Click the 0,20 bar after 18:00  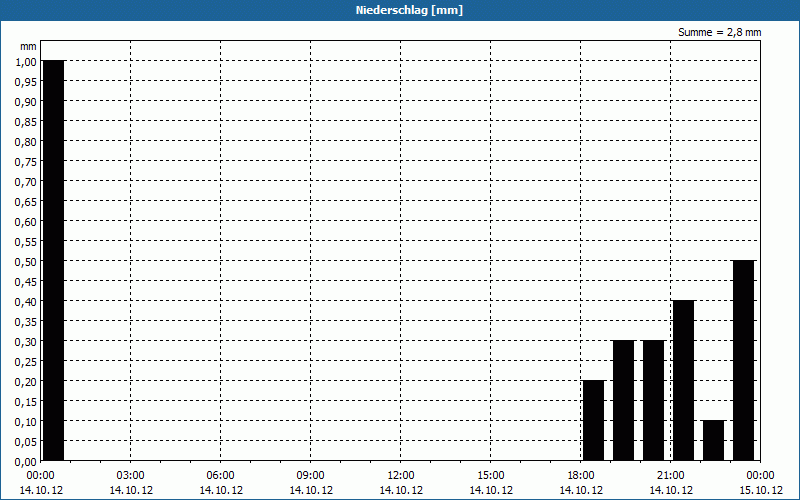coord(593,420)
